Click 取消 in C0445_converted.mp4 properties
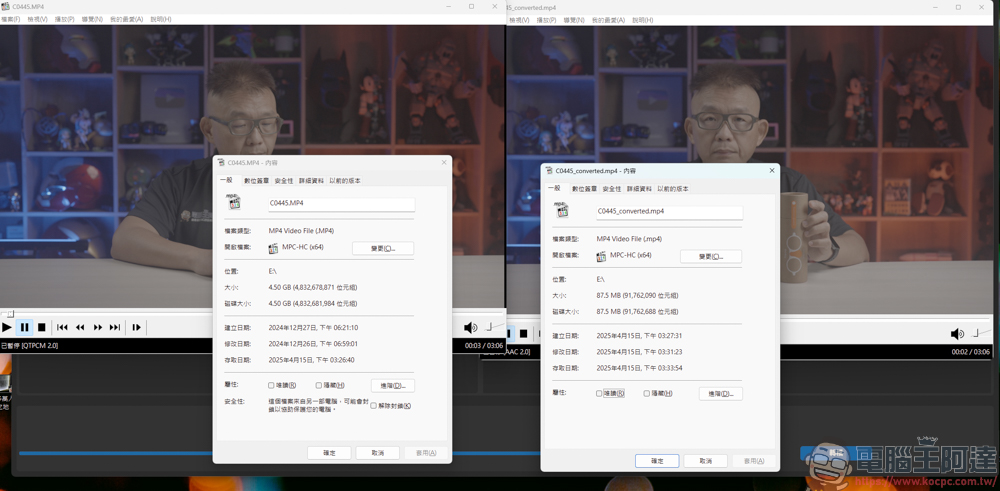This screenshot has width=1000, height=491. (705, 460)
